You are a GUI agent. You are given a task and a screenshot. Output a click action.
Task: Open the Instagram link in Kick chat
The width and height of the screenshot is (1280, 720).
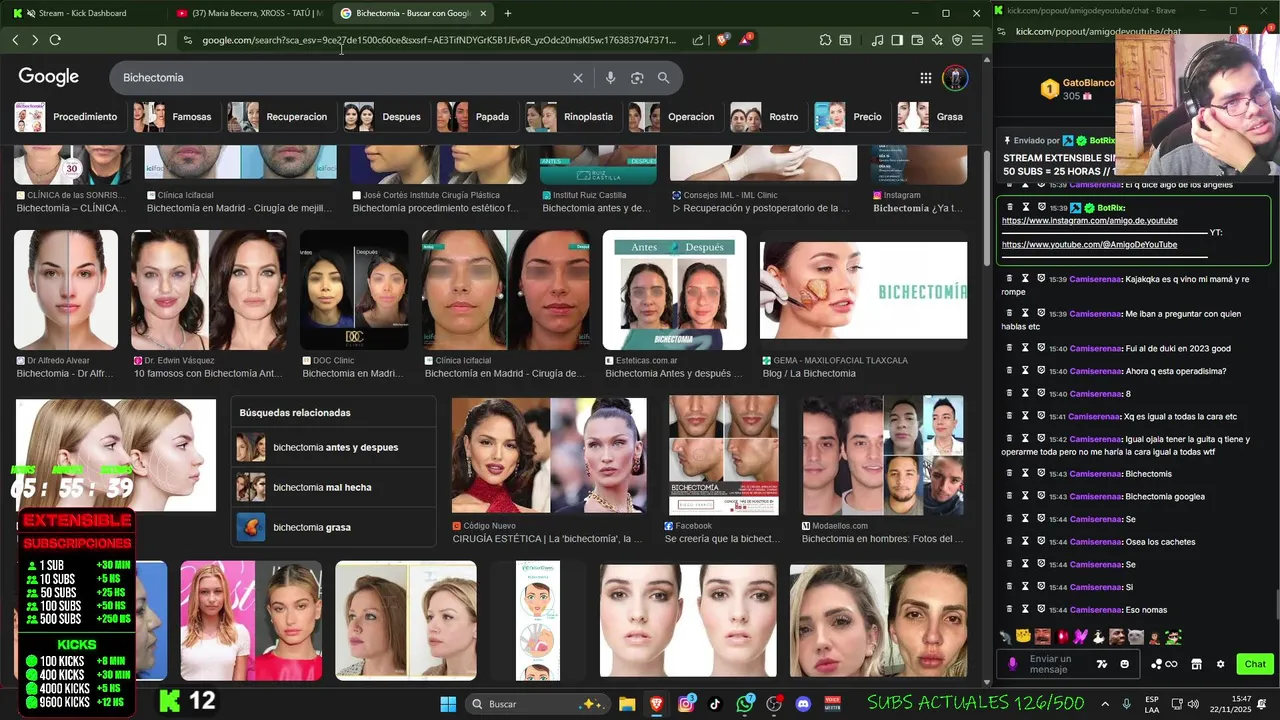coord(1089,221)
